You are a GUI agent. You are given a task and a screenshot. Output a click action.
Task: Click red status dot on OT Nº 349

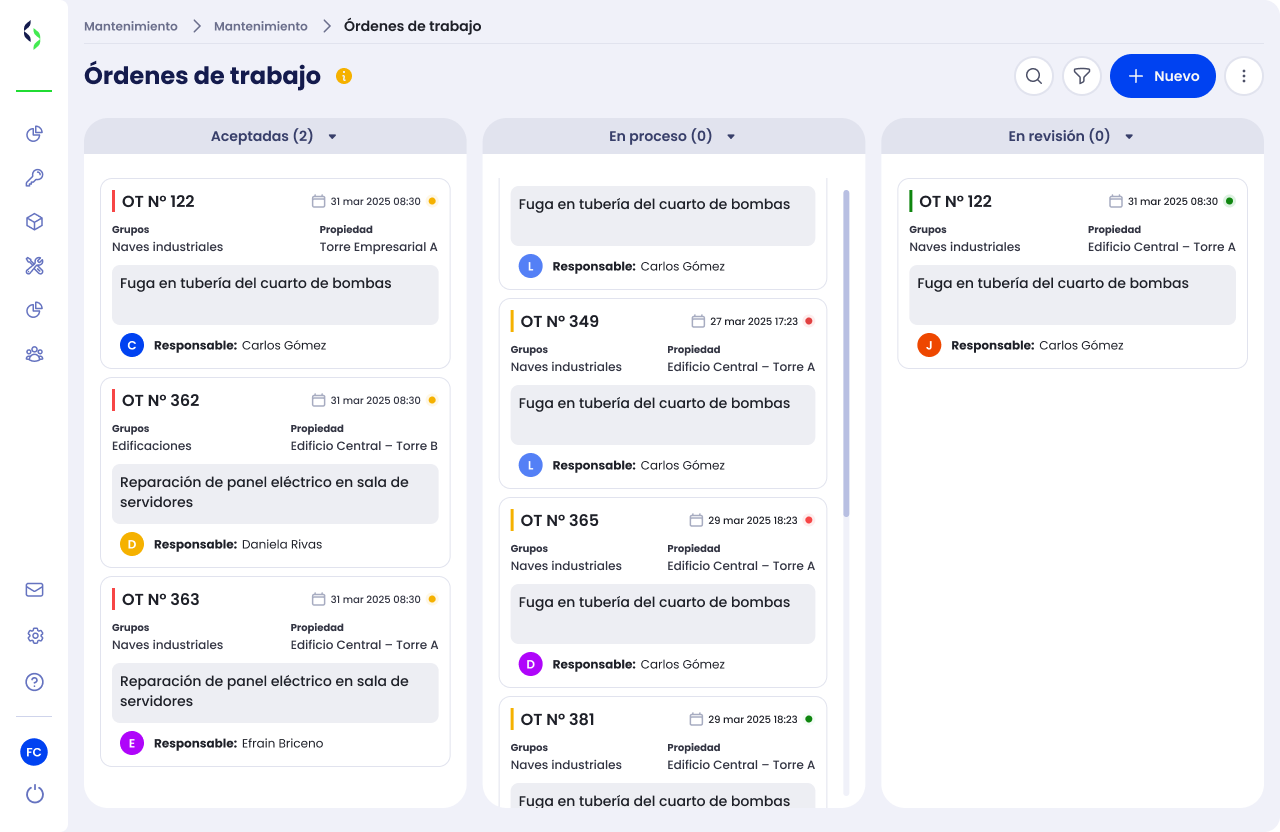809,321
